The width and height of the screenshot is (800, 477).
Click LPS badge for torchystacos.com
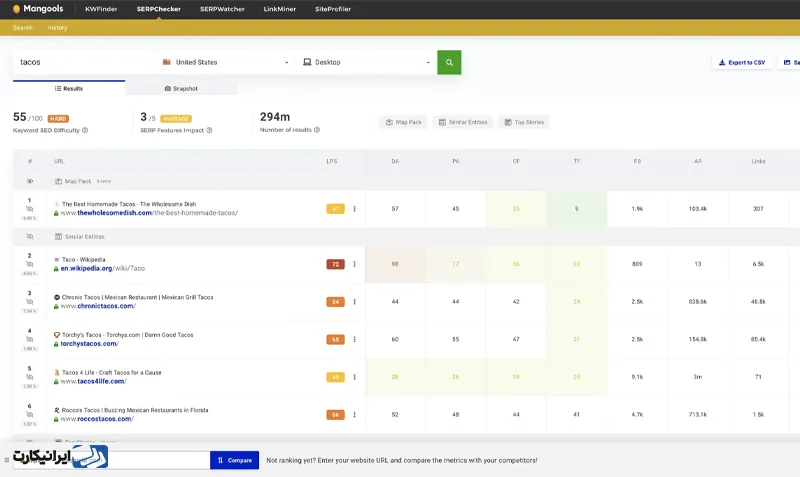335,339
